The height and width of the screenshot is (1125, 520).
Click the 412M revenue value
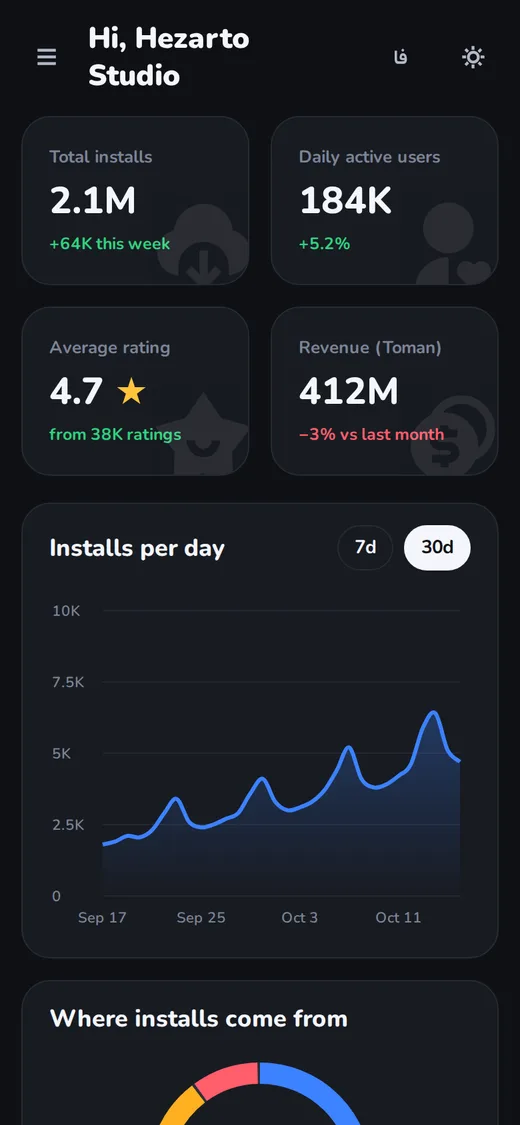point(349,391)
